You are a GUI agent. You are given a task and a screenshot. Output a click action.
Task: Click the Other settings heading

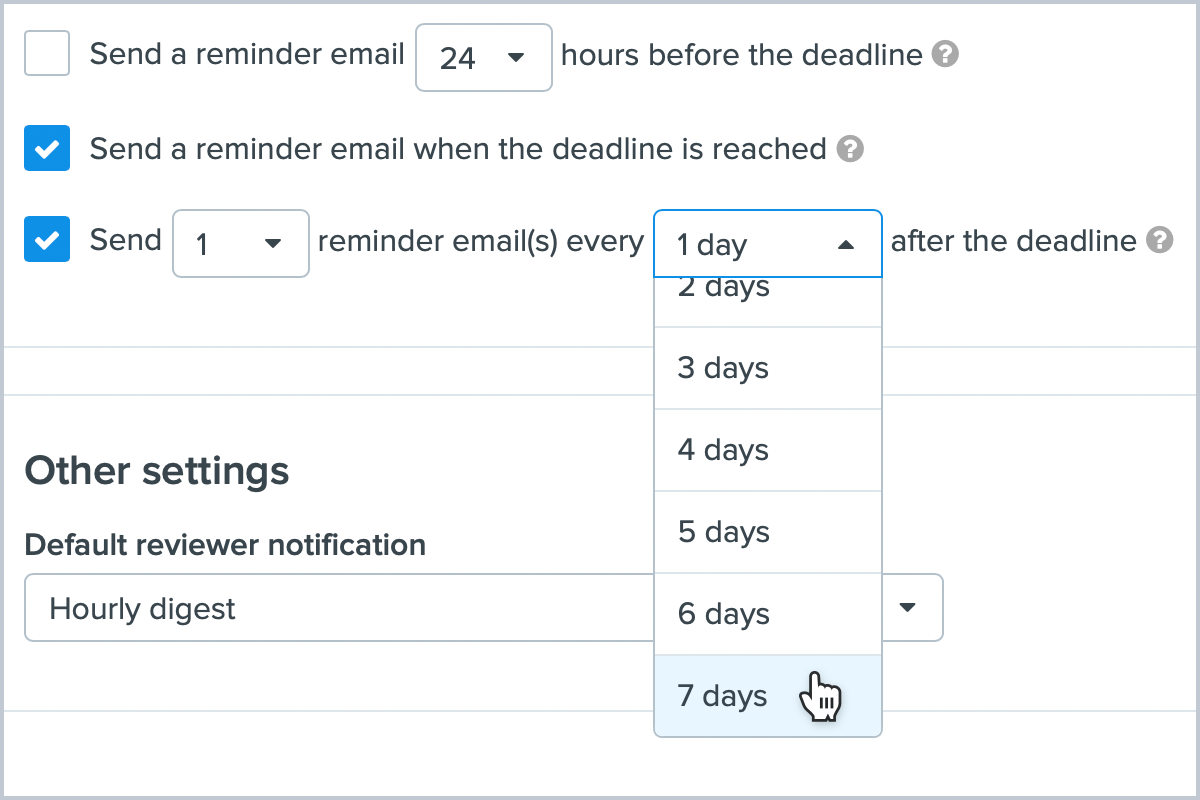point(157,470)
